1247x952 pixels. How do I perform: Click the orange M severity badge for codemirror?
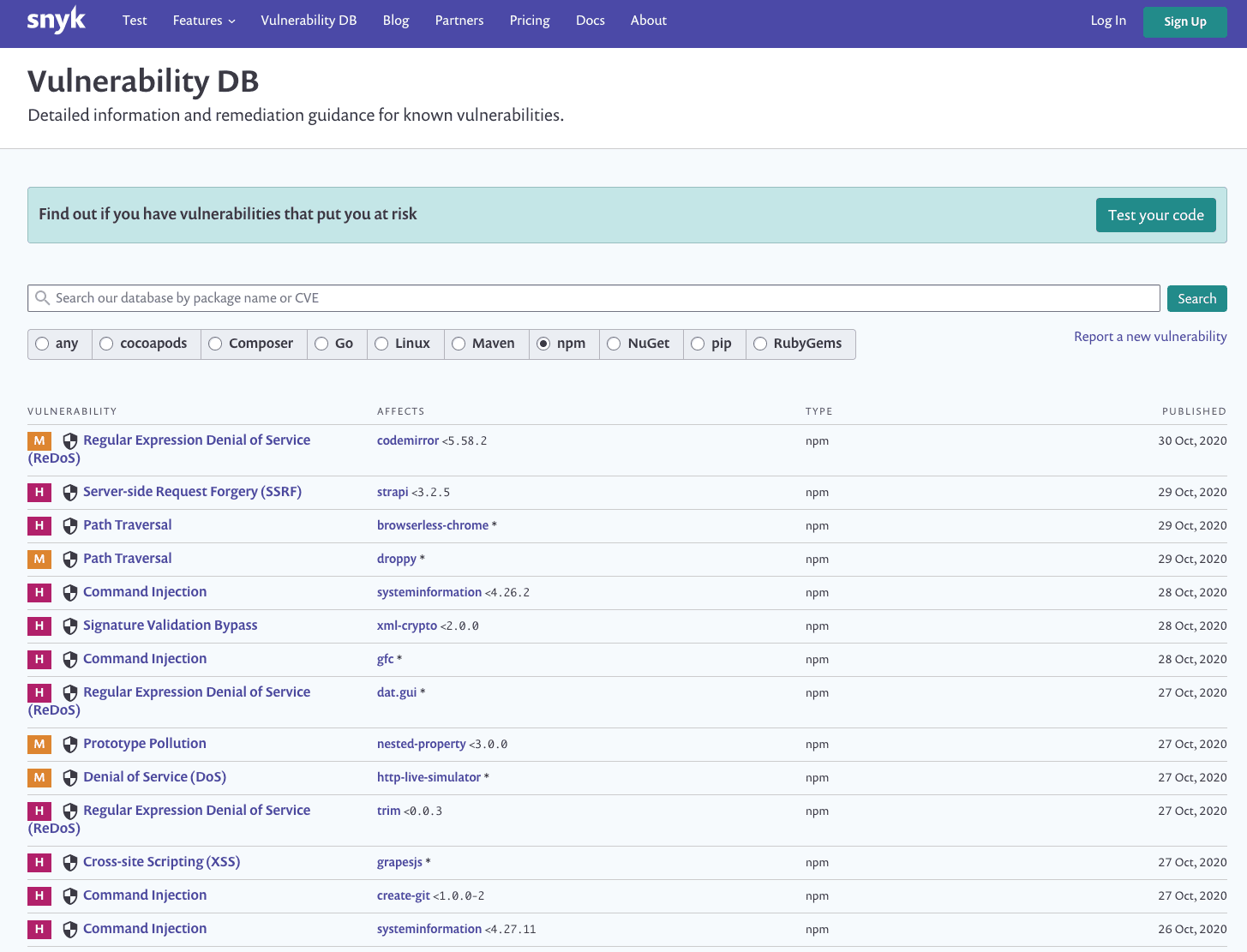click(x=39, y=440)
